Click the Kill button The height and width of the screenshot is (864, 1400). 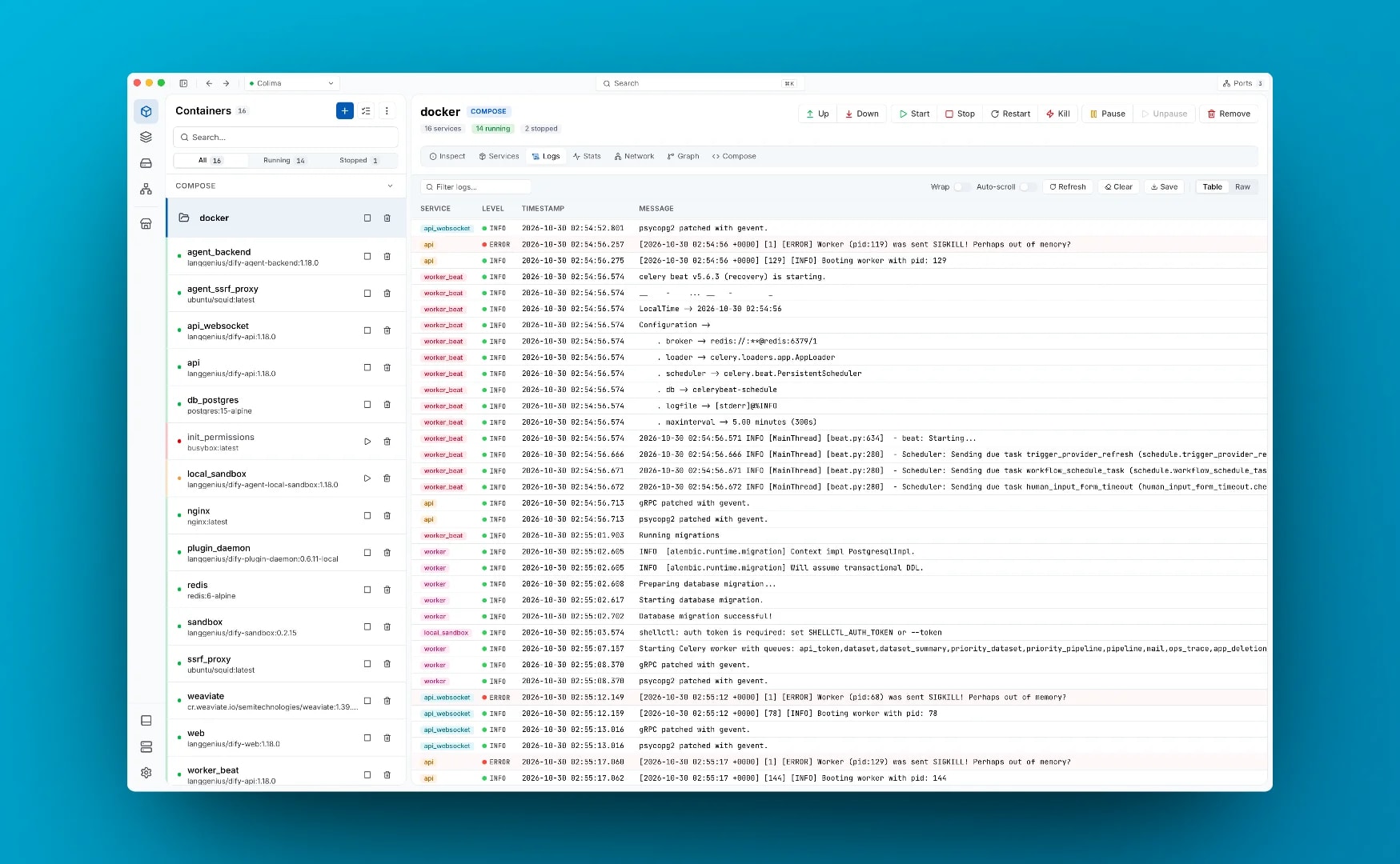(x=1057, y=114)
